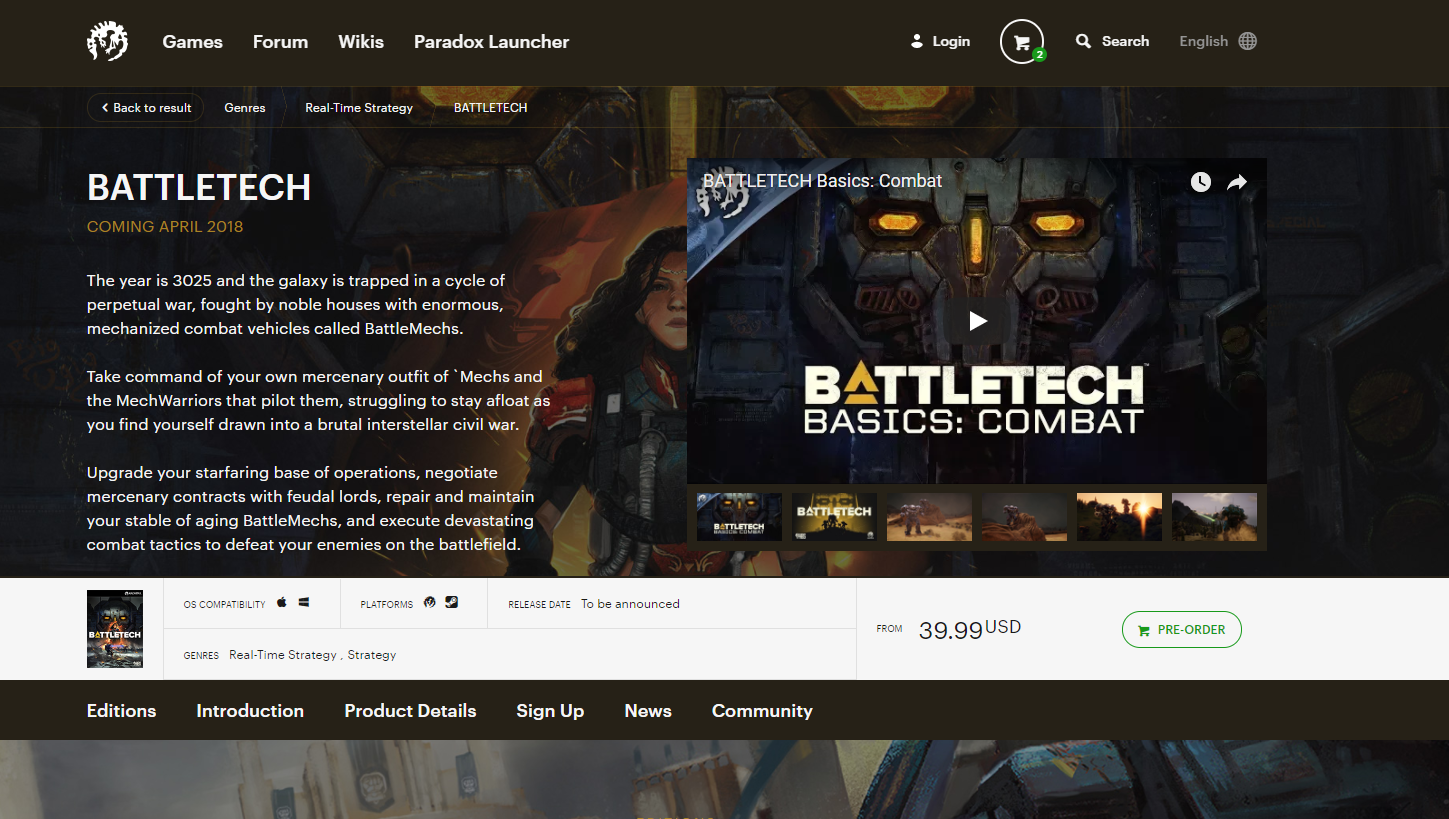Click the Windows compatibility icon
The image size is (1449, 819).
pos(304,603)
